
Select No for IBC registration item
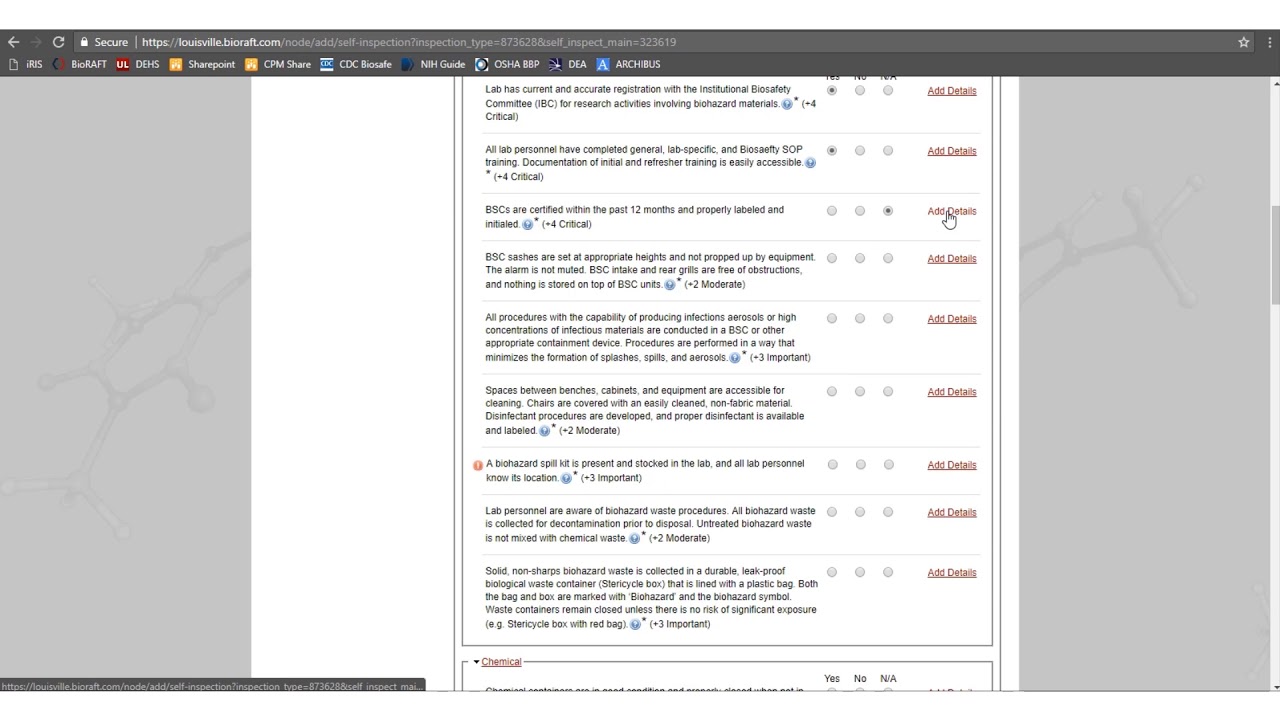click(860, 91)
